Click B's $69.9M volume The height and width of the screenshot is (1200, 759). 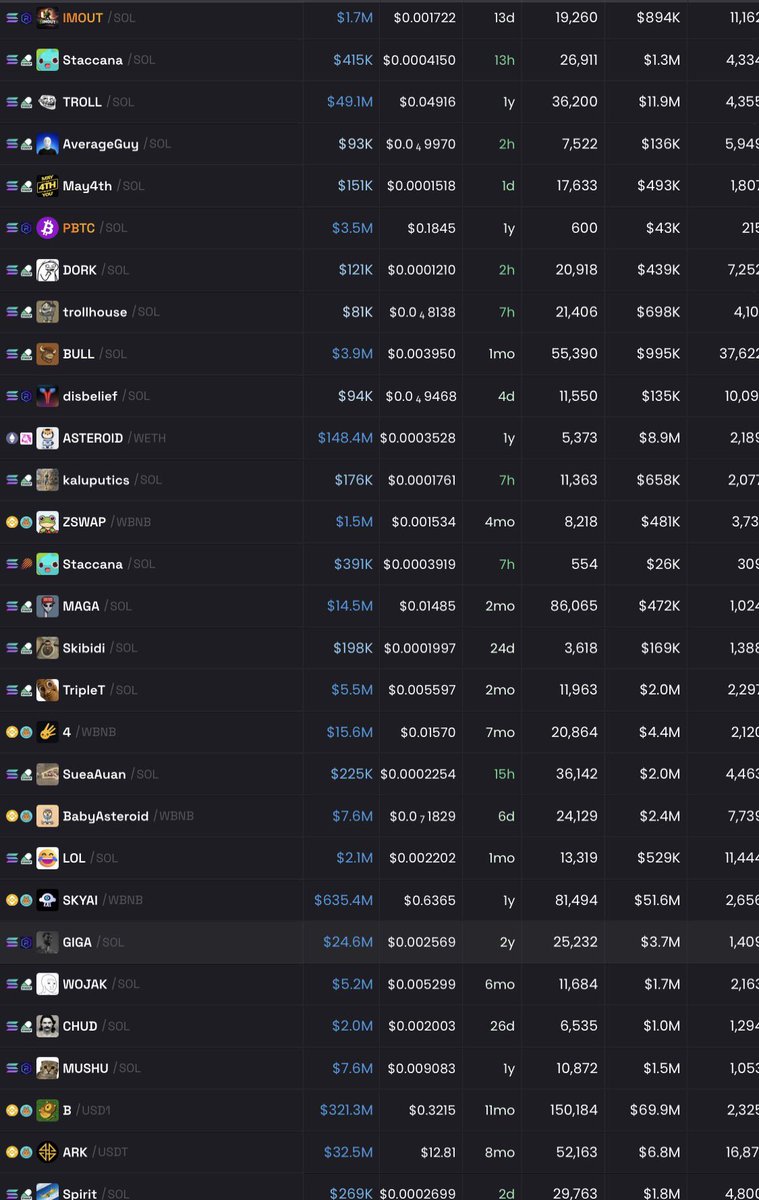[655, 1110]
